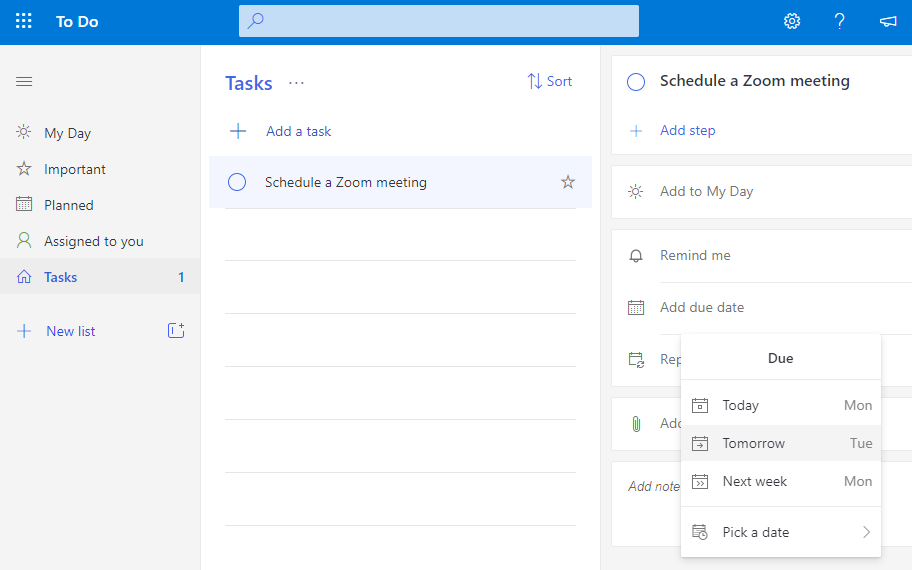Open the app launcher waffle icon
This screenshot has width=912, height=570.
point(23,21)
